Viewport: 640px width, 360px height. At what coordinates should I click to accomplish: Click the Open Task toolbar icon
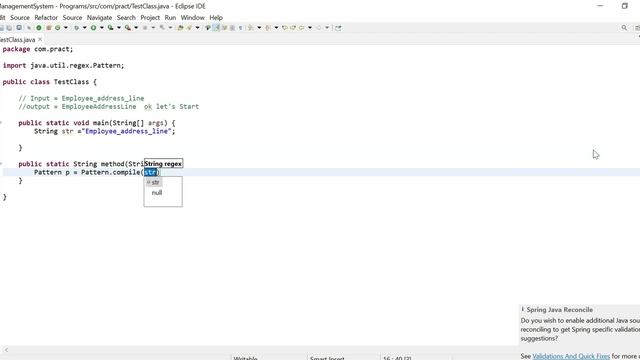click(x=189, y=28)
